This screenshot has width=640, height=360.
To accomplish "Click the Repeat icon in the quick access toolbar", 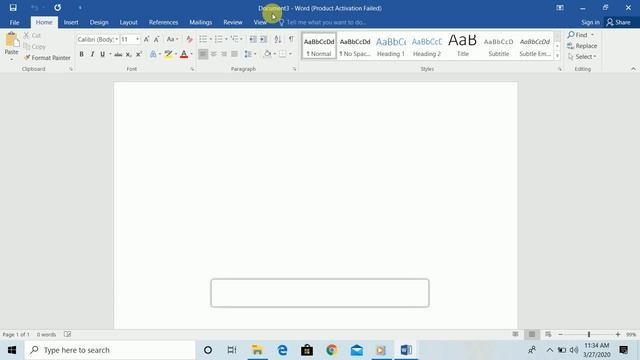I will 58,8.
